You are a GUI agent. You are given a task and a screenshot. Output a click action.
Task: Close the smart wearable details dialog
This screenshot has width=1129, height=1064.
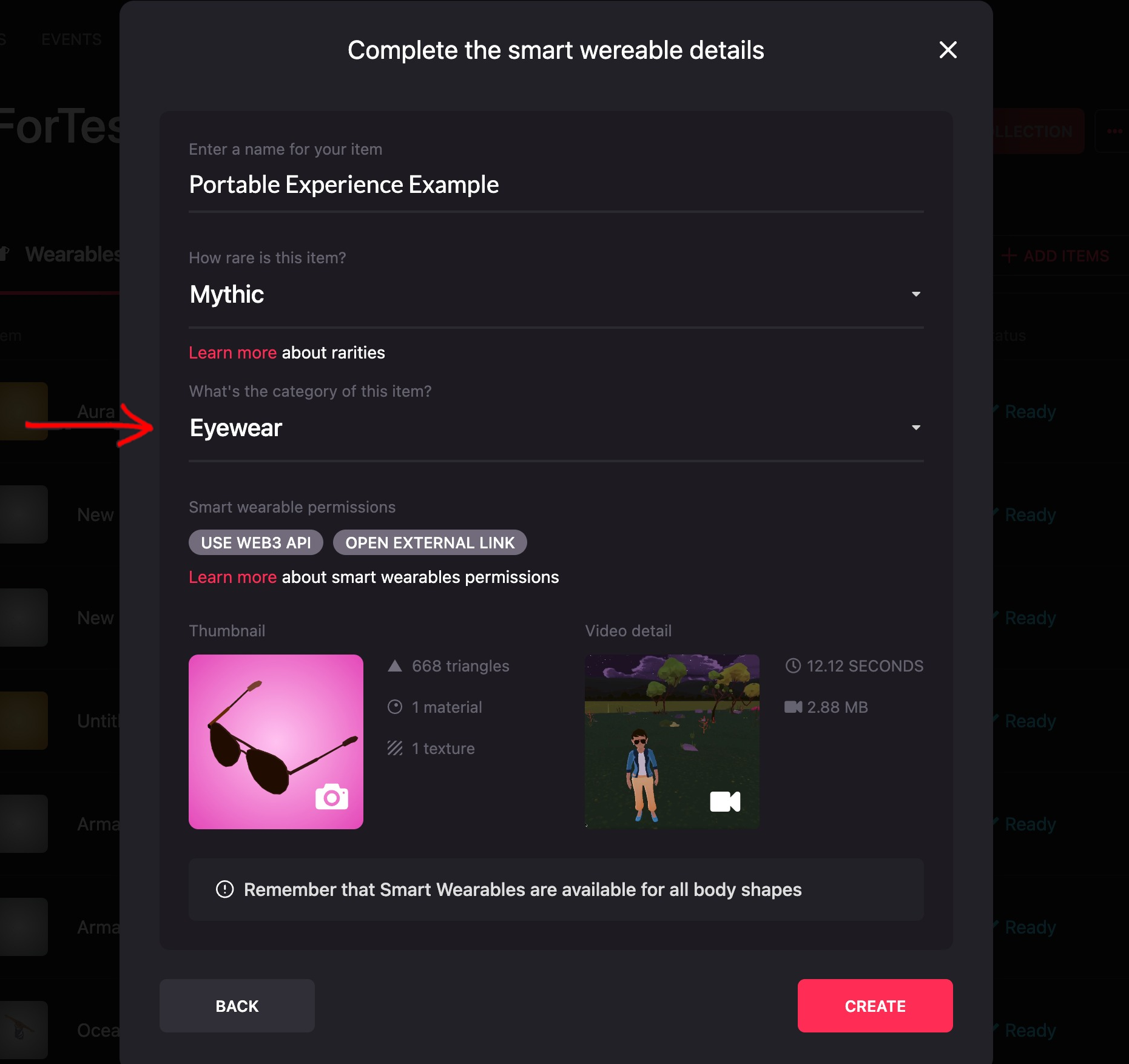[x=948, y=50]
